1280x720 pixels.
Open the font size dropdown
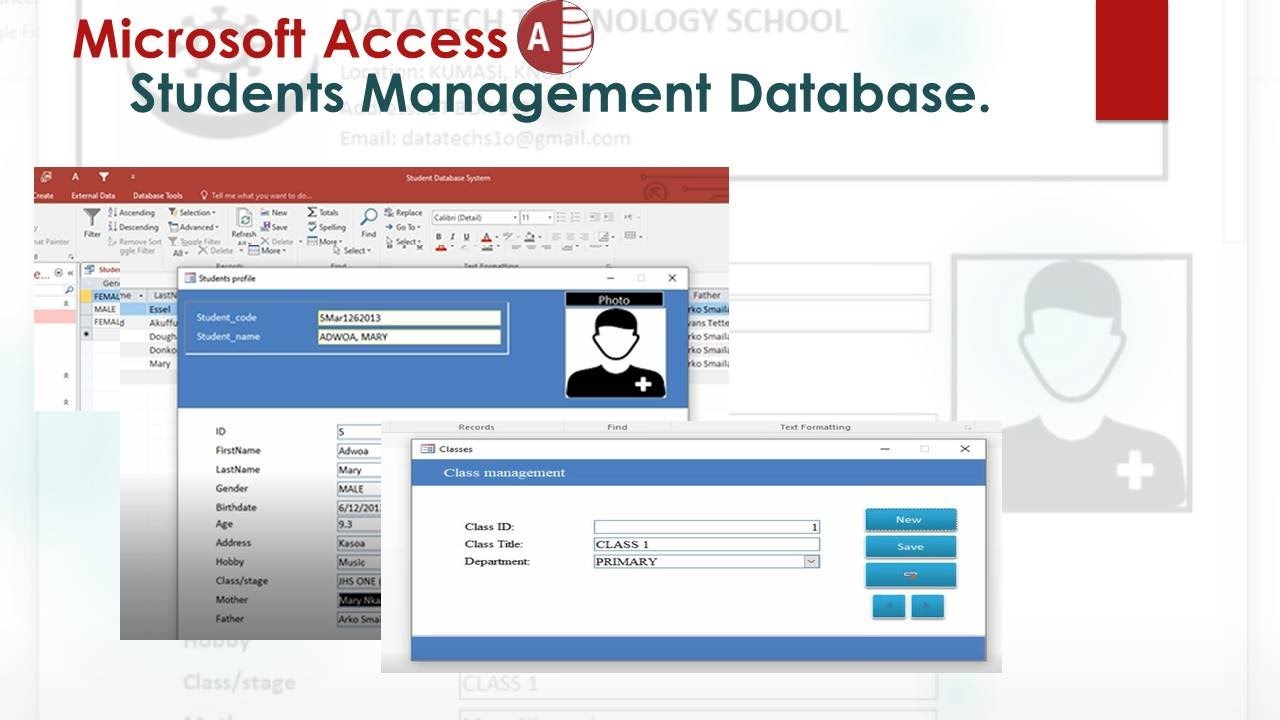point(549,217)
